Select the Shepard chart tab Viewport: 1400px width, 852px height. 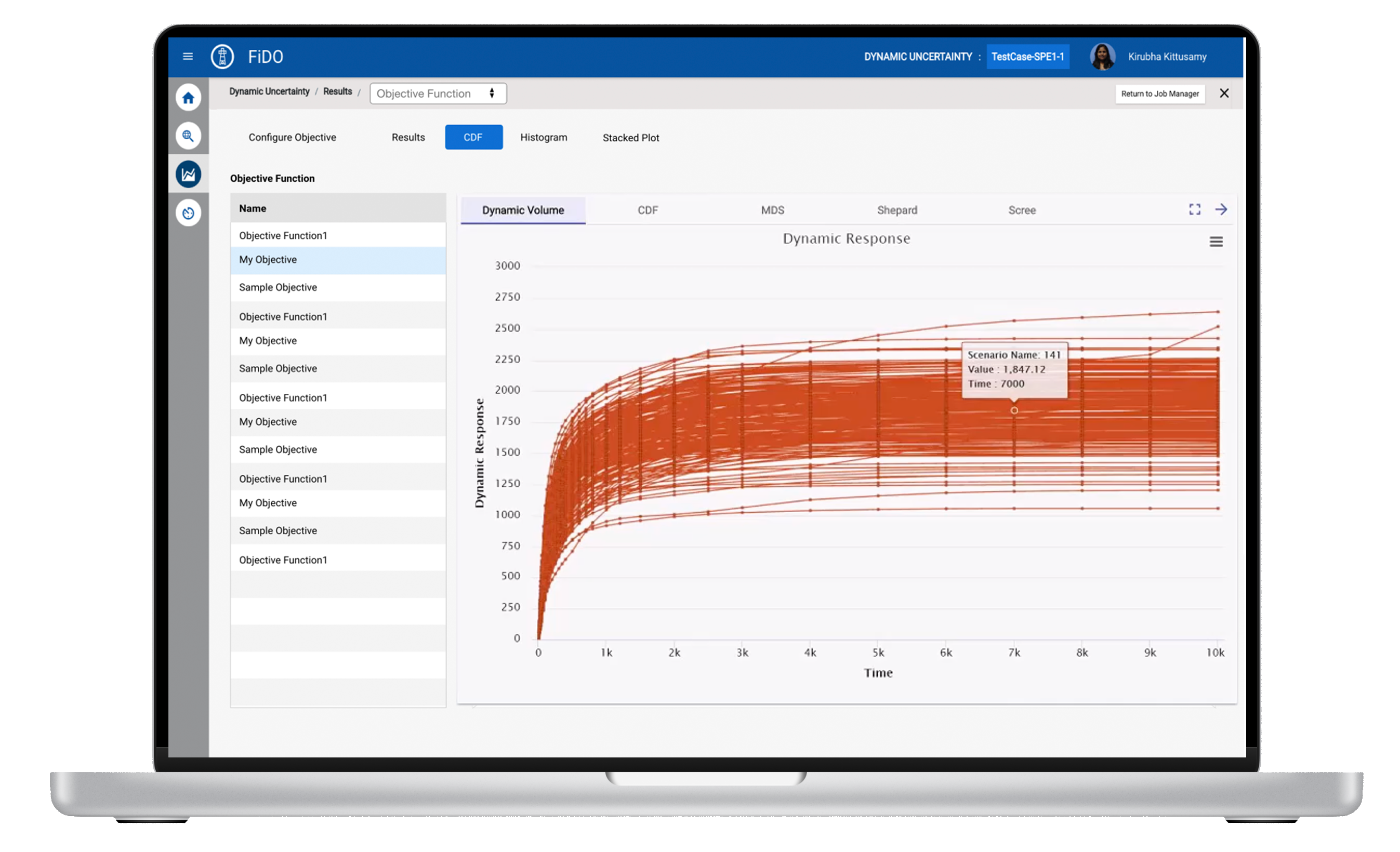tap(896, 210)
